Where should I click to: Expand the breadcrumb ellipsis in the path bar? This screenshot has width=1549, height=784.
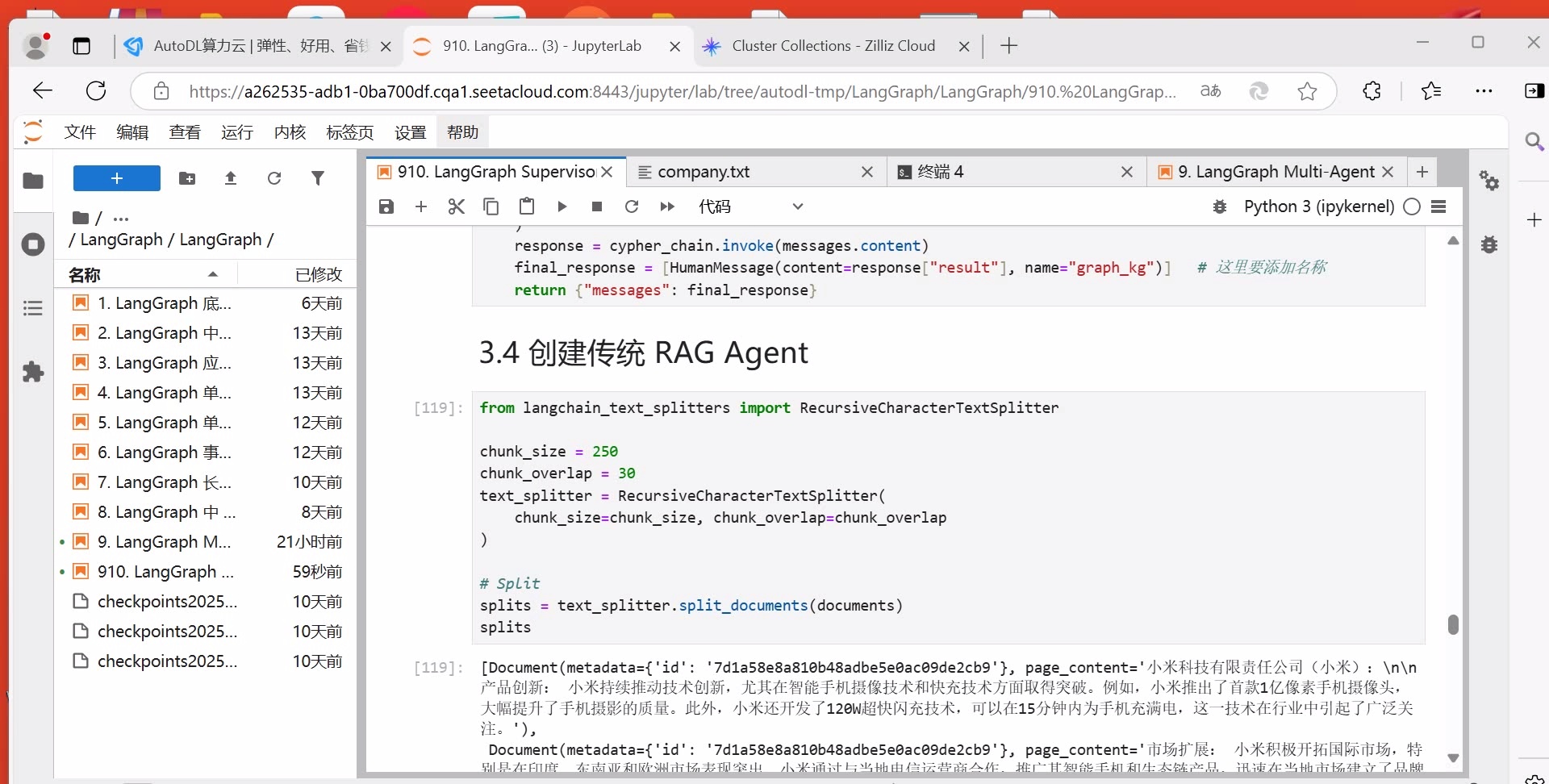click(x=120, y=219)
